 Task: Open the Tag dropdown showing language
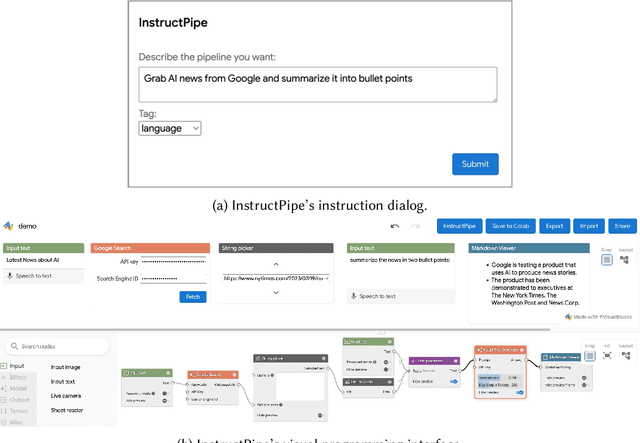(x=170, y=128)
